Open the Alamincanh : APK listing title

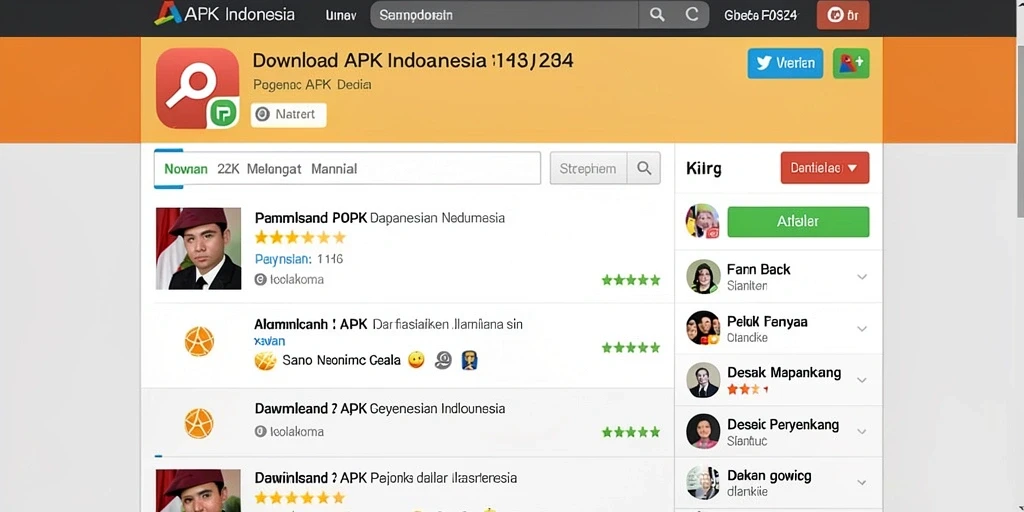388,324
